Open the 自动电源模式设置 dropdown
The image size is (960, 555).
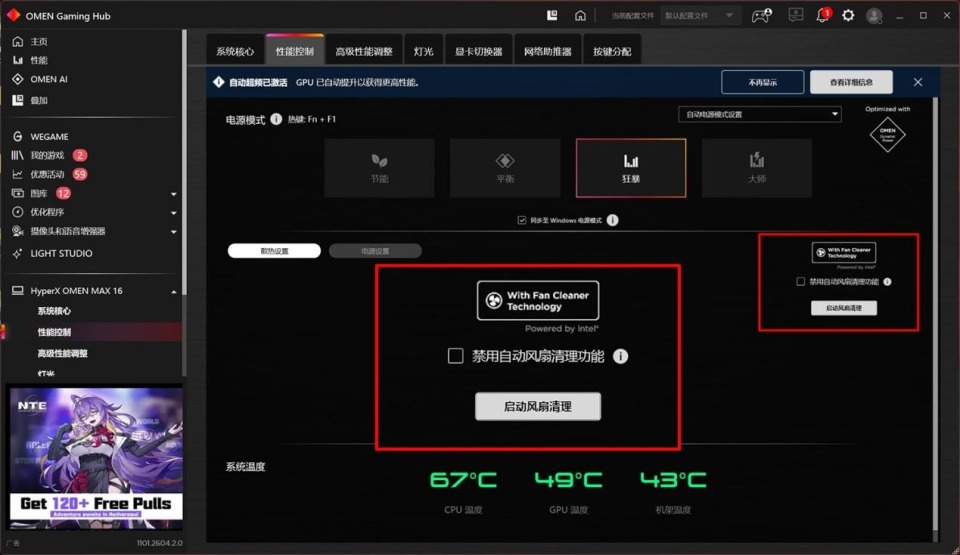point(760,114)
